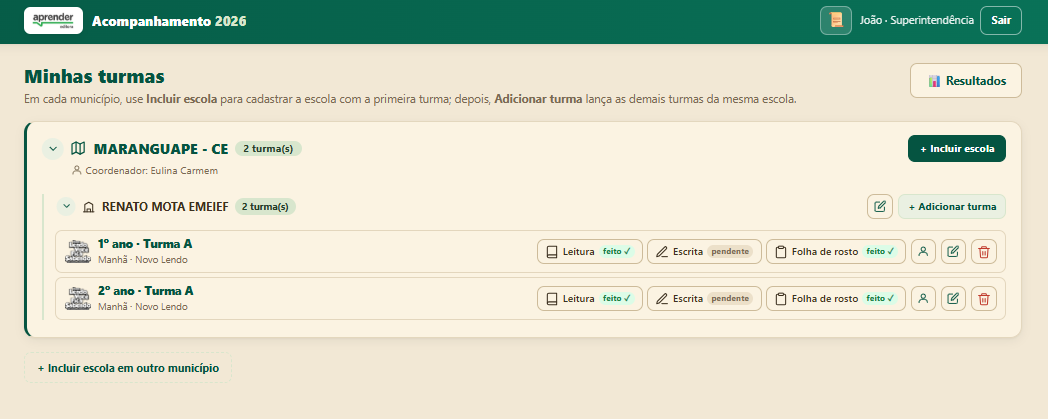Open Escrita for 2º ano Turma A
Viewport: 1048px width, 419px height.
click(x=704, y=299)
